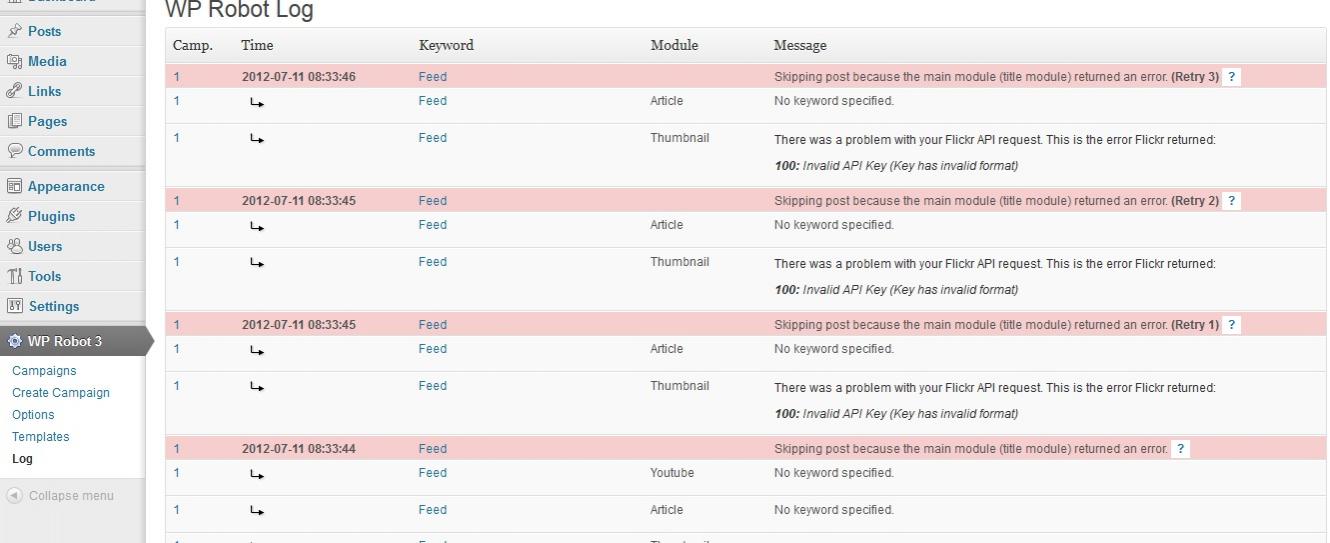Click the Comments bubble icon
This screenshot has height=543, width=1330.
(14, 151)
